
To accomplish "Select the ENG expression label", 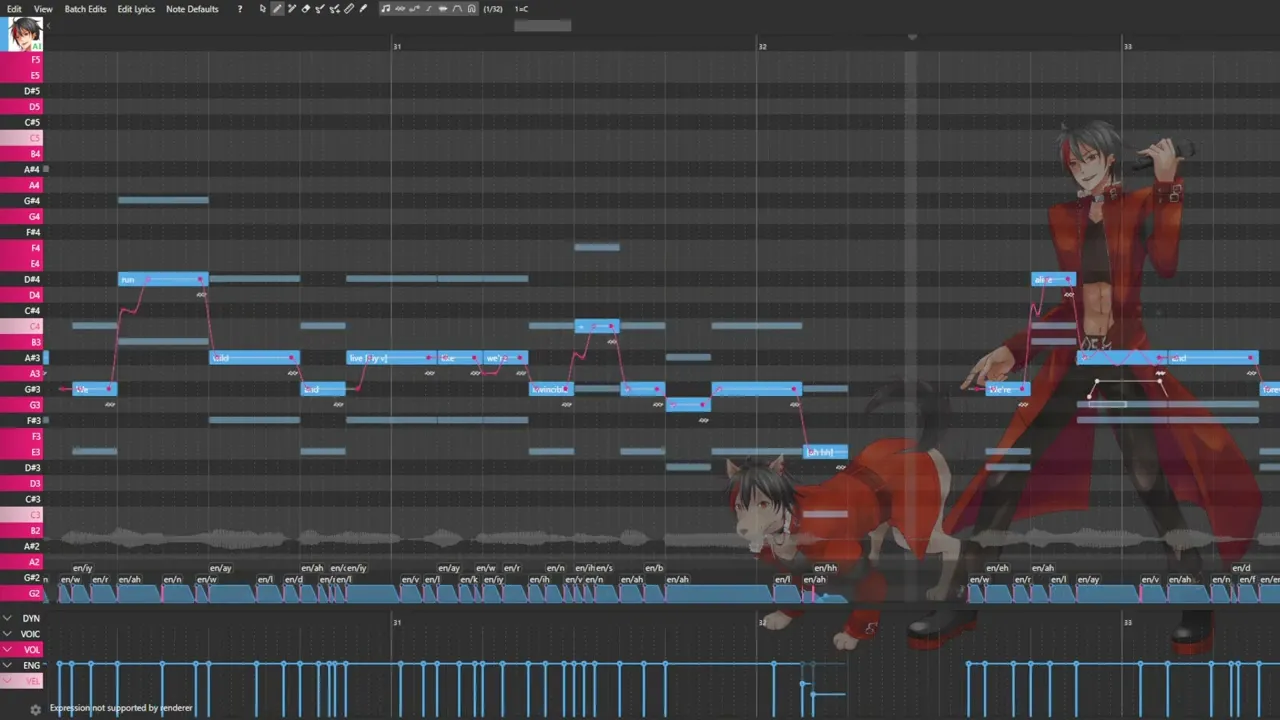I will (32, 665).
